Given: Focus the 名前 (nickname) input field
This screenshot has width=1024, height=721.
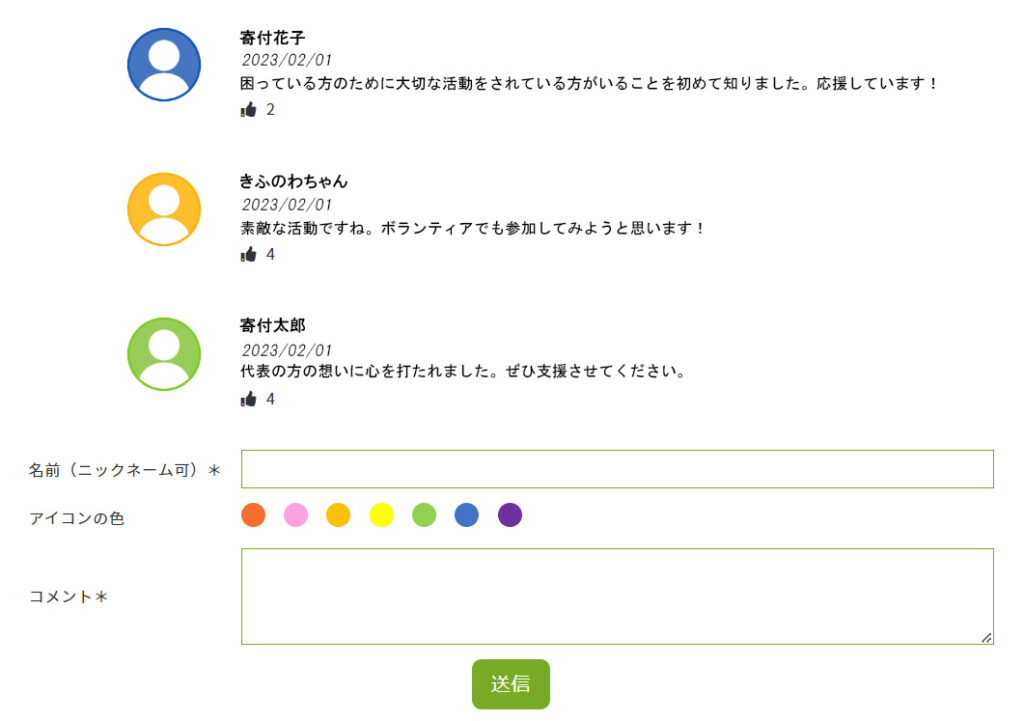Looking at the screenshot, I should [x=617, y=469].
